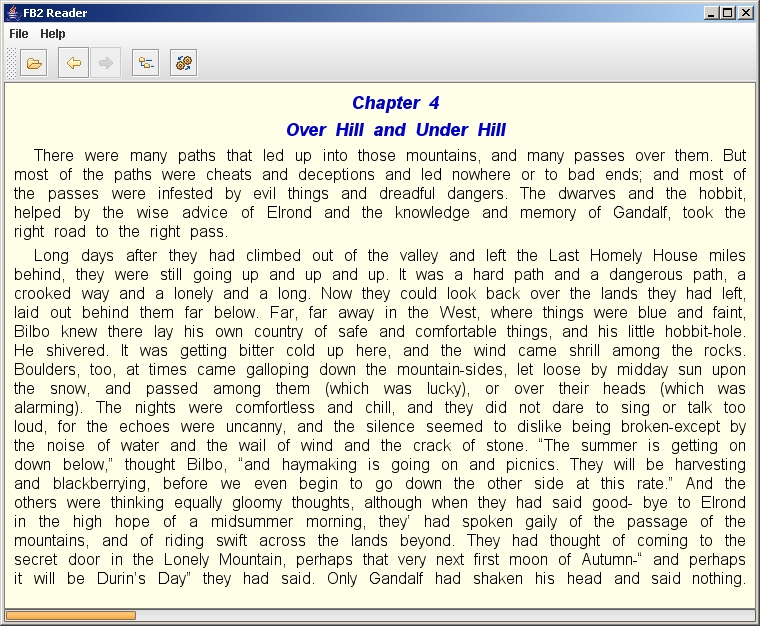Maximize the FB2 Reader window
This screenshot has width=760, height=626.
pos(728,13)
